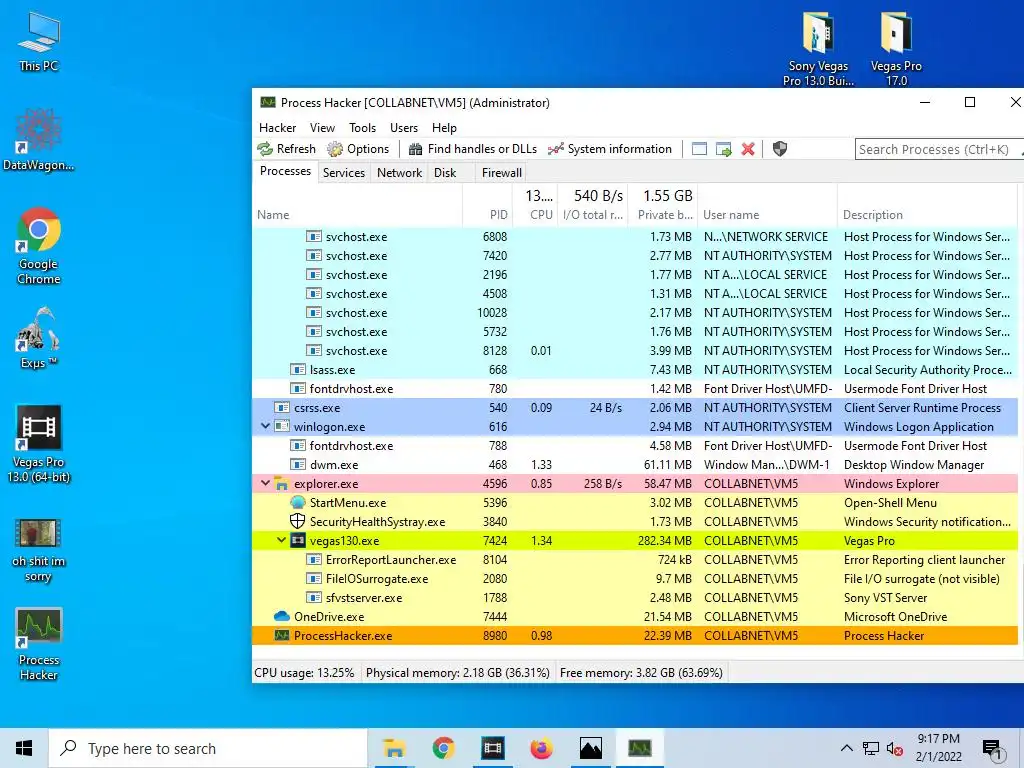
Task: Click the find window and thread icon
Action: point(724,149)
